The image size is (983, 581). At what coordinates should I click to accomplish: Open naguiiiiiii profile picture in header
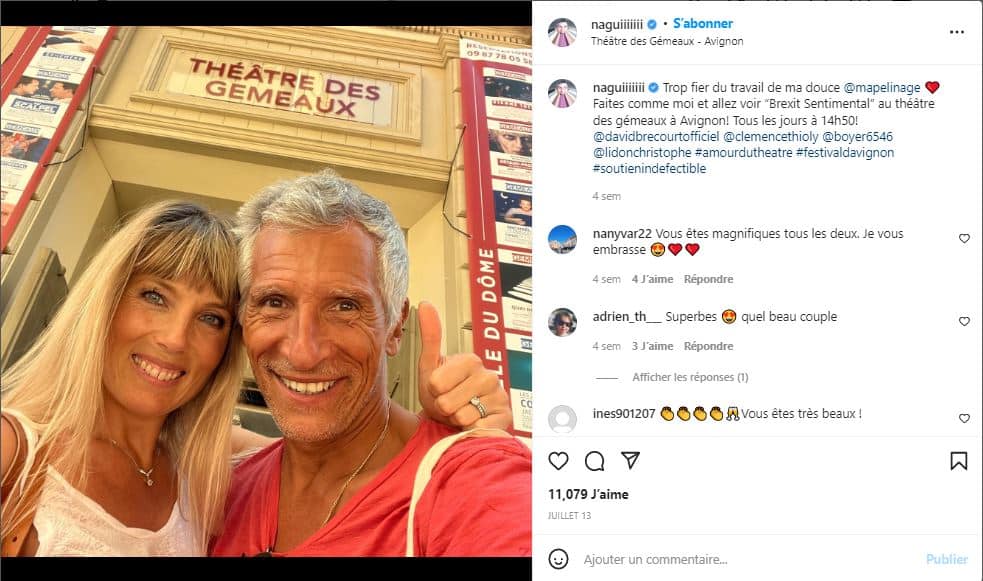(x=562, y=33)
